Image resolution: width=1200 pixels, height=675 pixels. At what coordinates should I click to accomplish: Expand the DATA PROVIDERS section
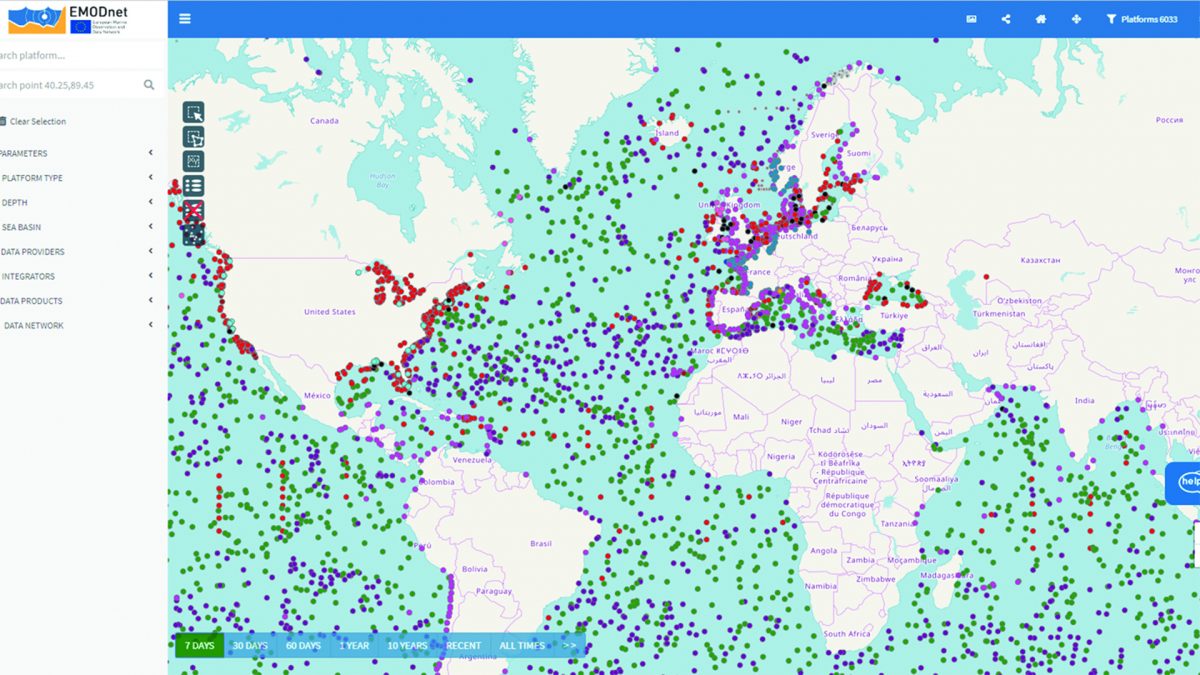pos(150,252)
